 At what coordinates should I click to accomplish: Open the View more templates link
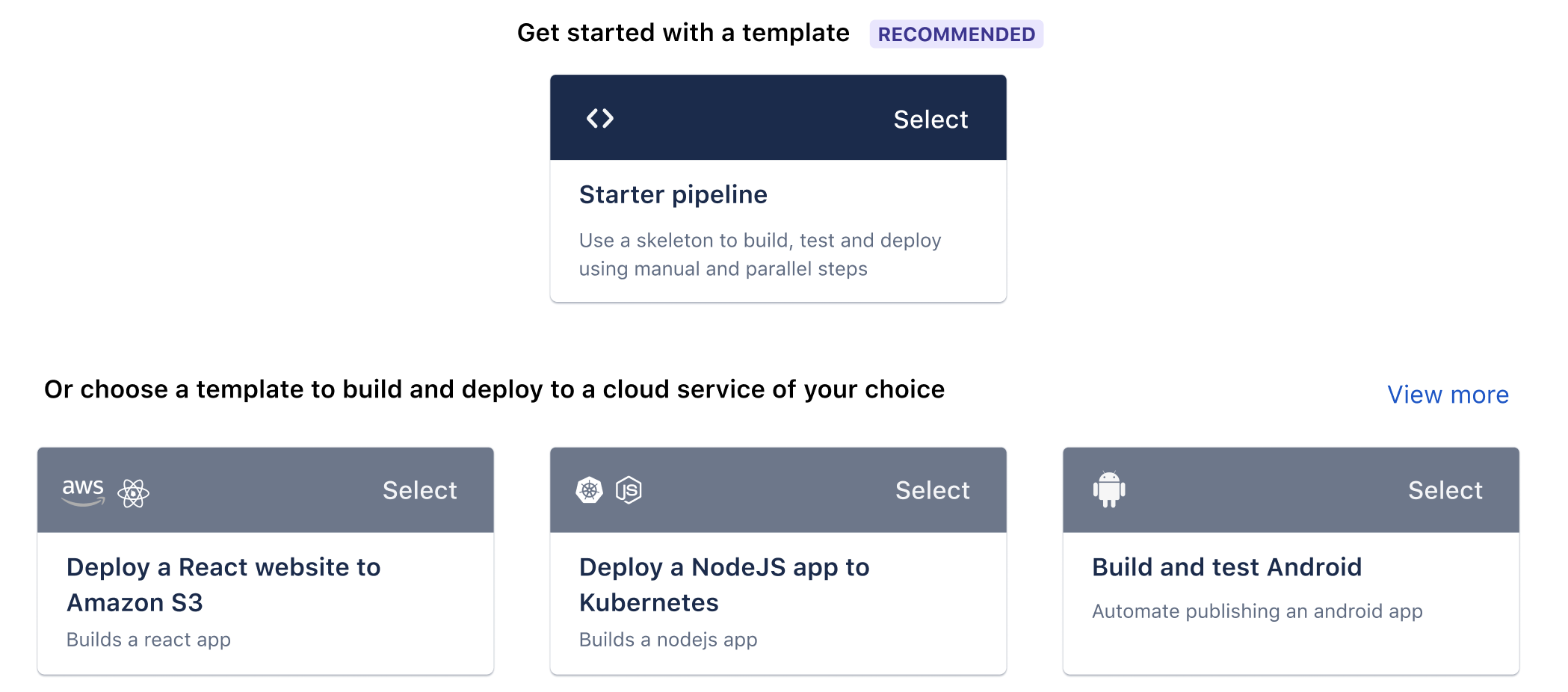coord(1448,395)
